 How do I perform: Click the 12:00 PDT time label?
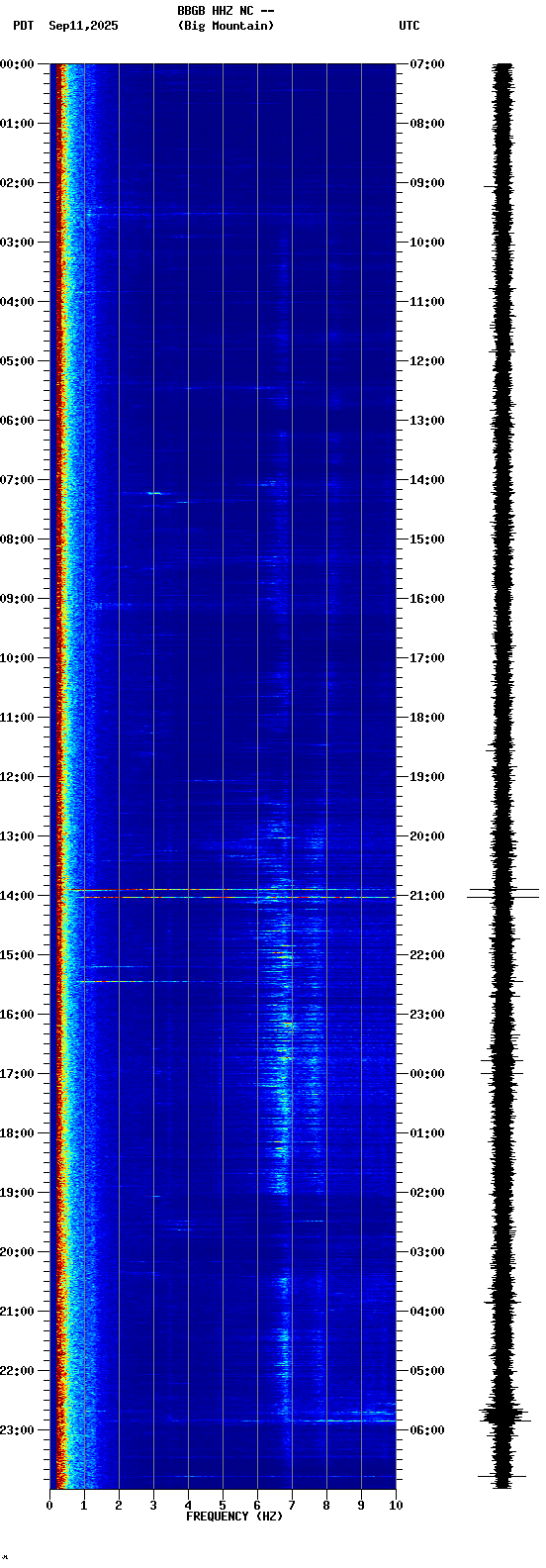click(x=18, y=777)
